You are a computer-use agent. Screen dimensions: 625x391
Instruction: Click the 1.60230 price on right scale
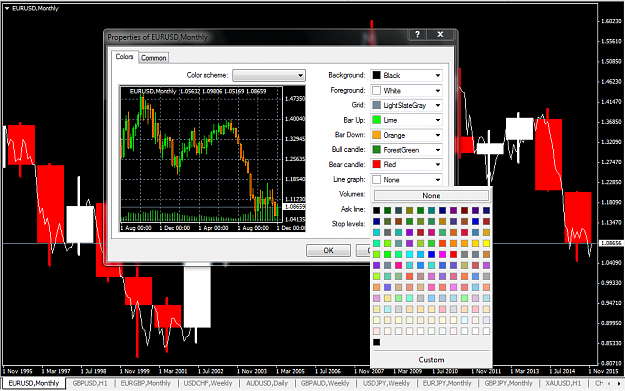pyautogui.click(x=611, y=21)
